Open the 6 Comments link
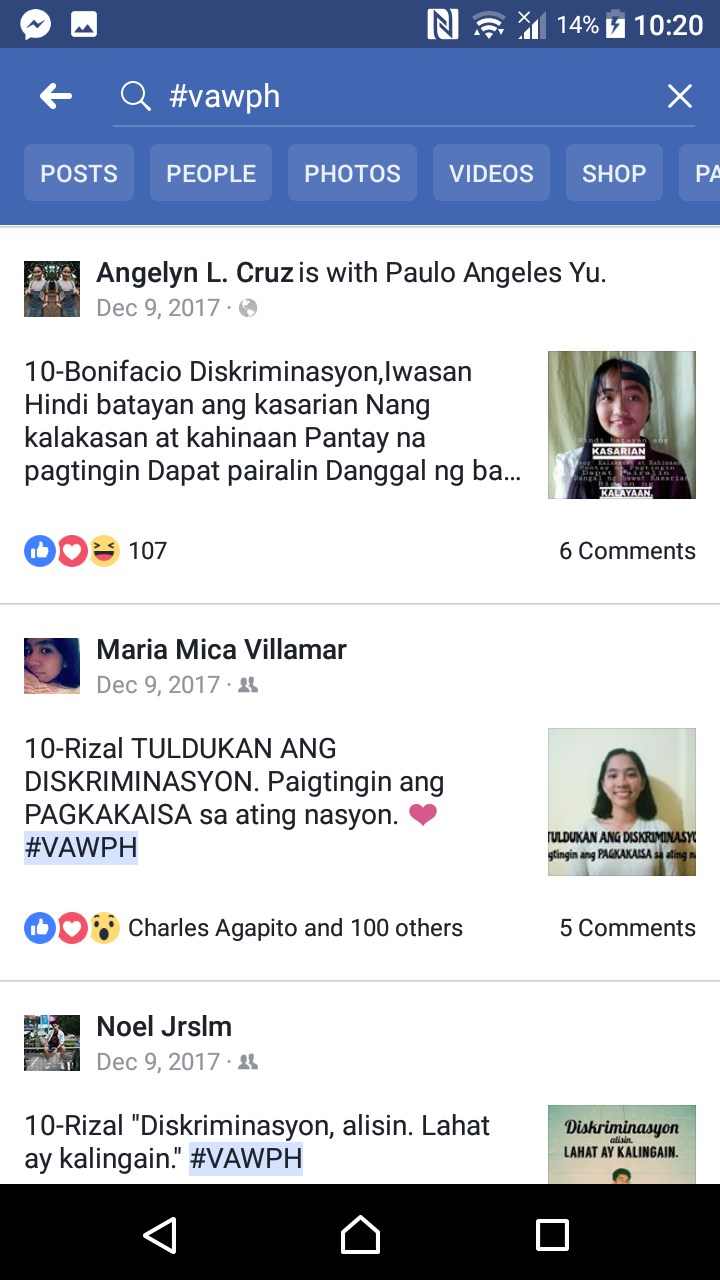This screenshot has height=1280, width=720. coord(627,550)
